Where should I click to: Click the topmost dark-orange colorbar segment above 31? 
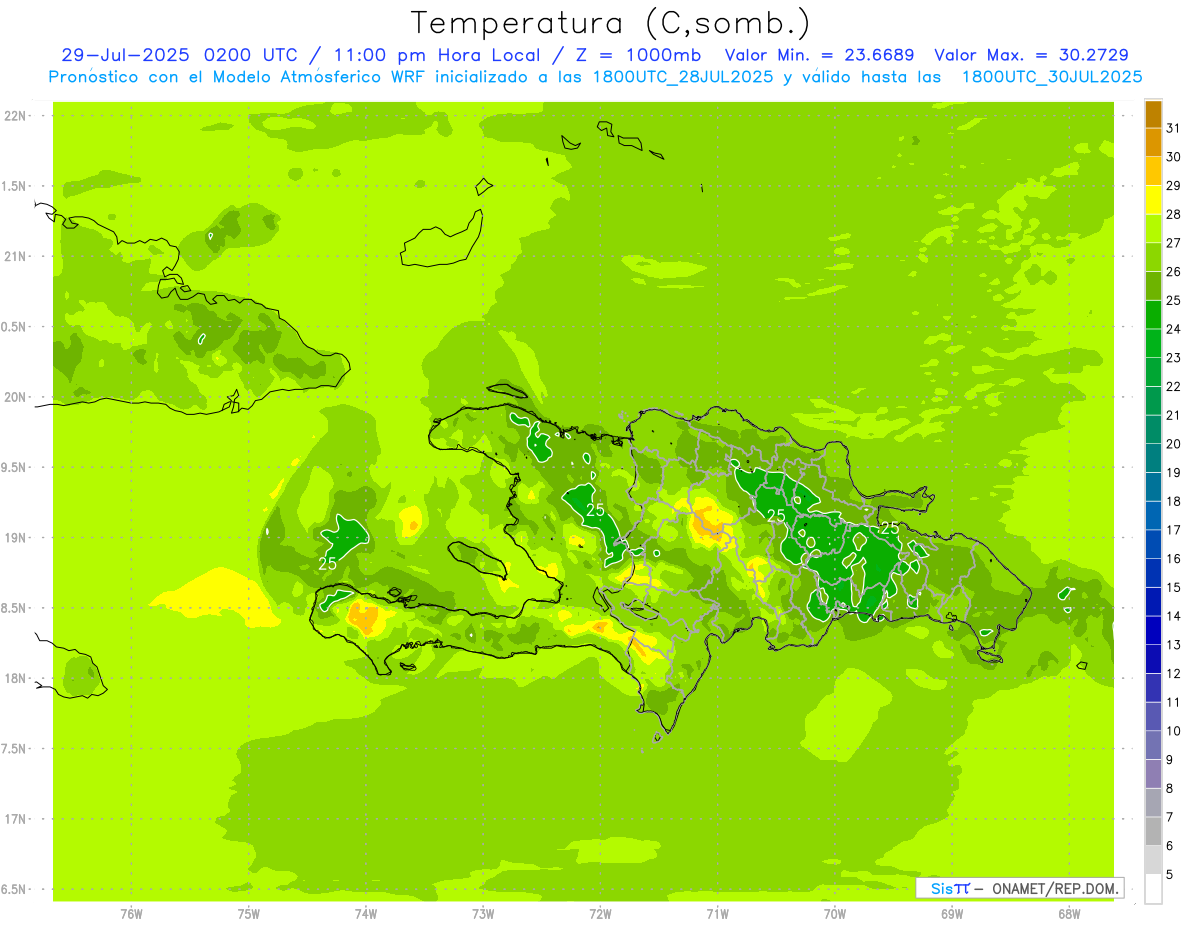(1153, 114)
